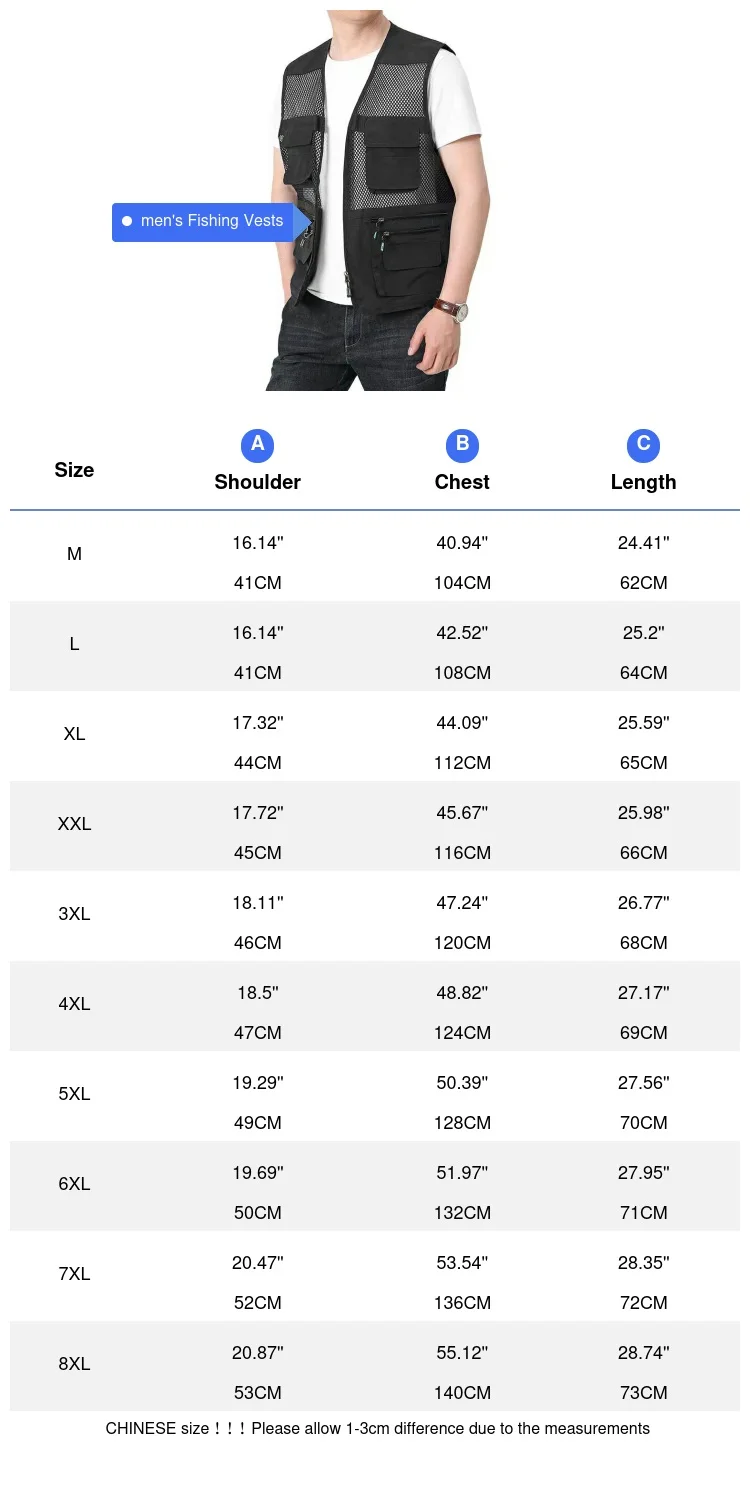Click the 8XL size row label
The height and width of the screenshot is (1500, 750).
(x=74, y=1364)
